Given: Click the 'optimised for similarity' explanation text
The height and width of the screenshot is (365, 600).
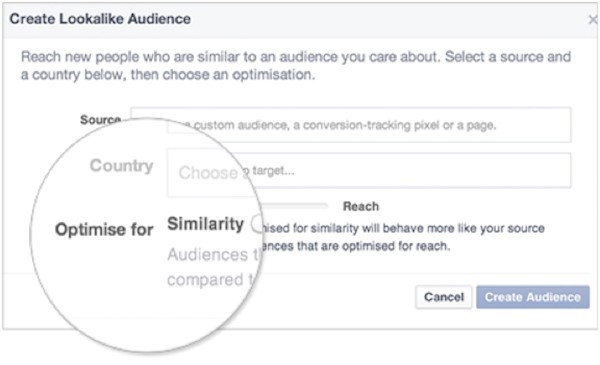Looking at the screenshot, I should pos(404,228).
